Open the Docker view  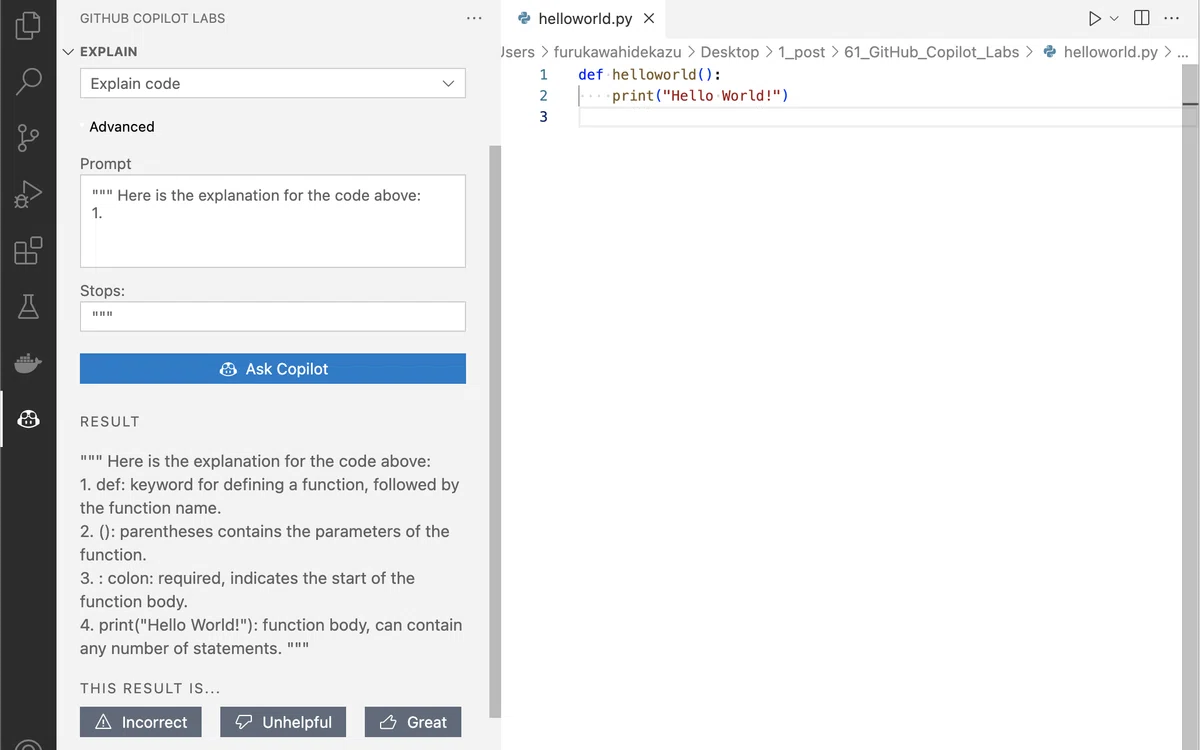tap(28, 362)
